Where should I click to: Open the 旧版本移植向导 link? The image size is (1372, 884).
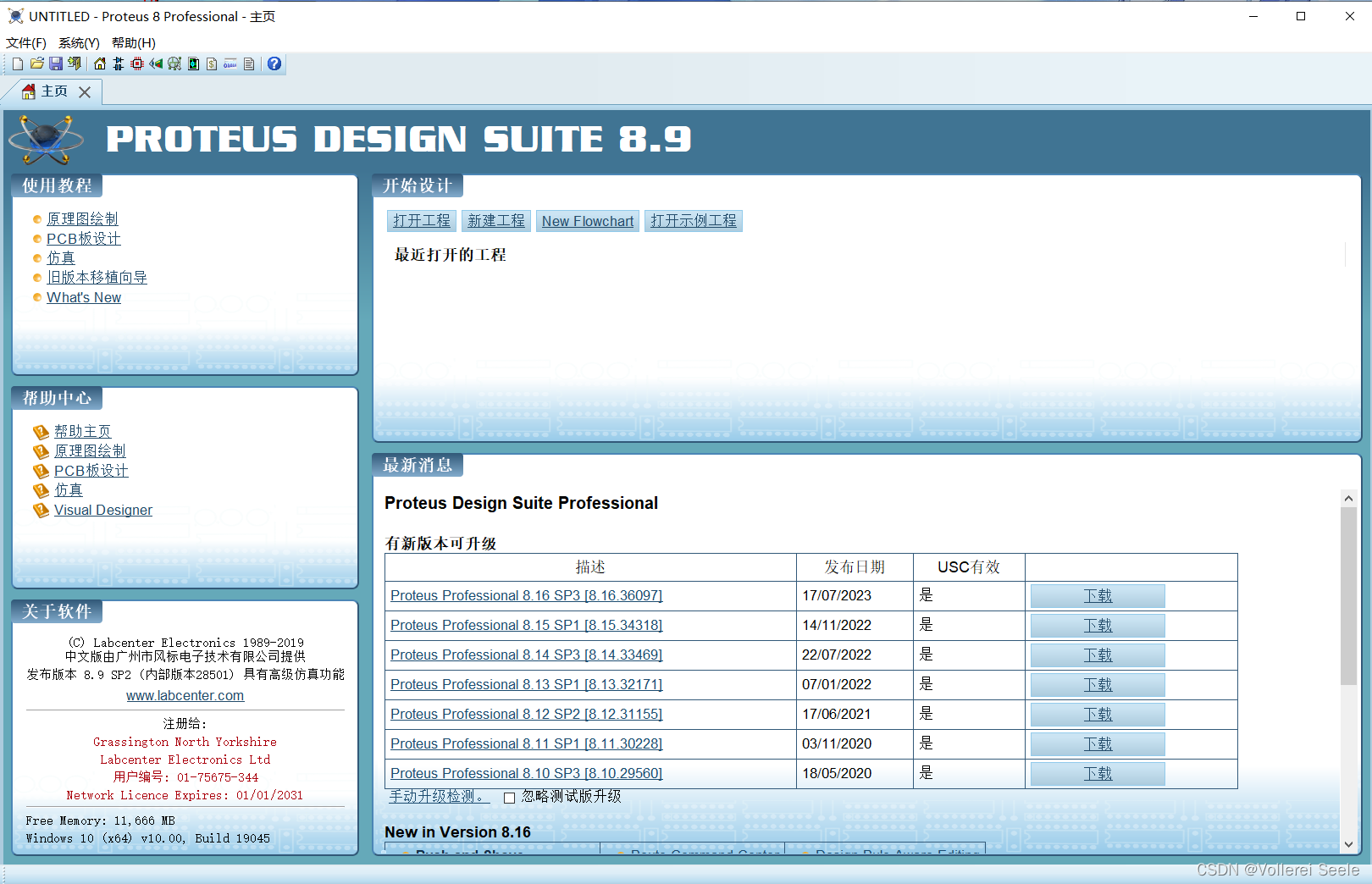point(97,278)
